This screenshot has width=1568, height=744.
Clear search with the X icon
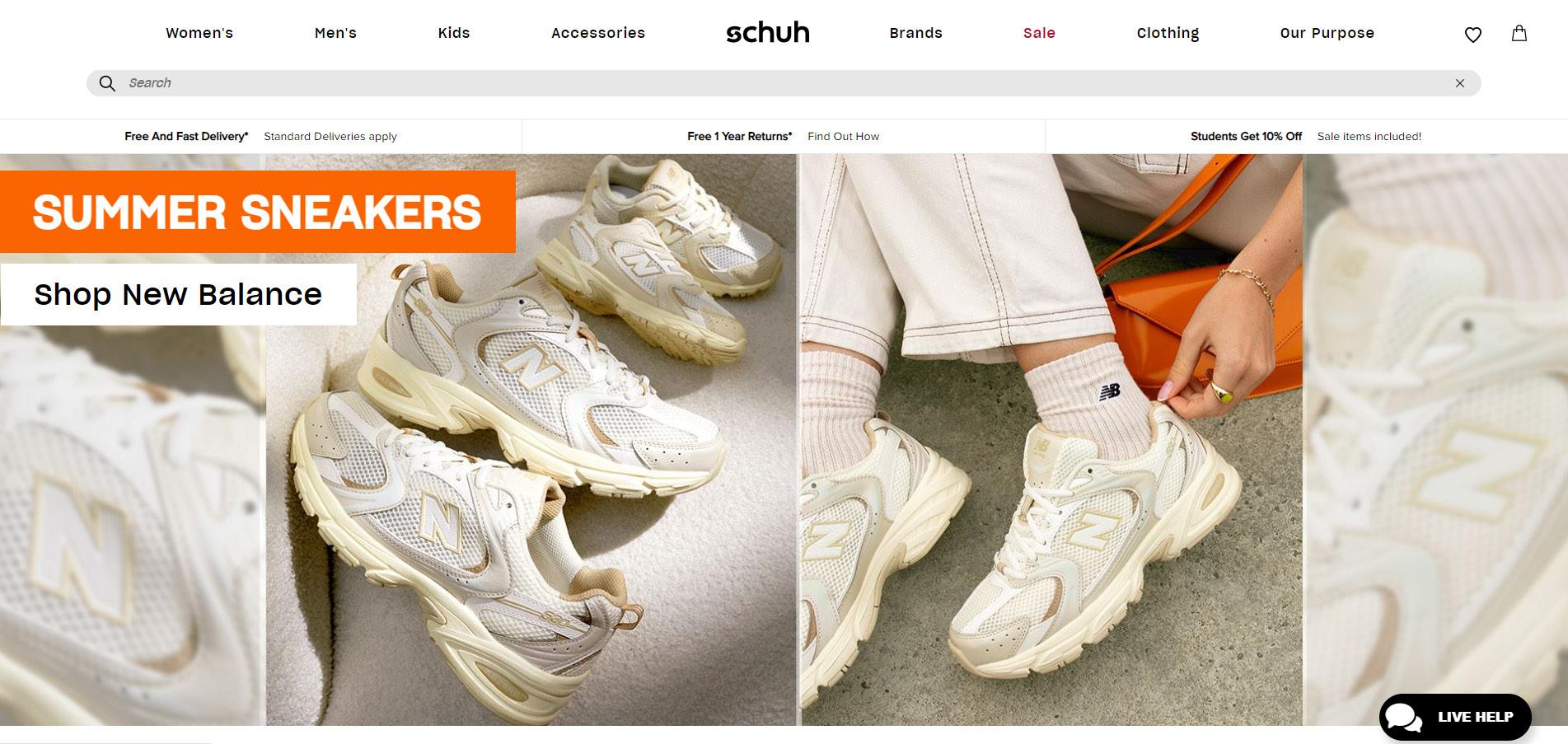(x=1460, y=83)
